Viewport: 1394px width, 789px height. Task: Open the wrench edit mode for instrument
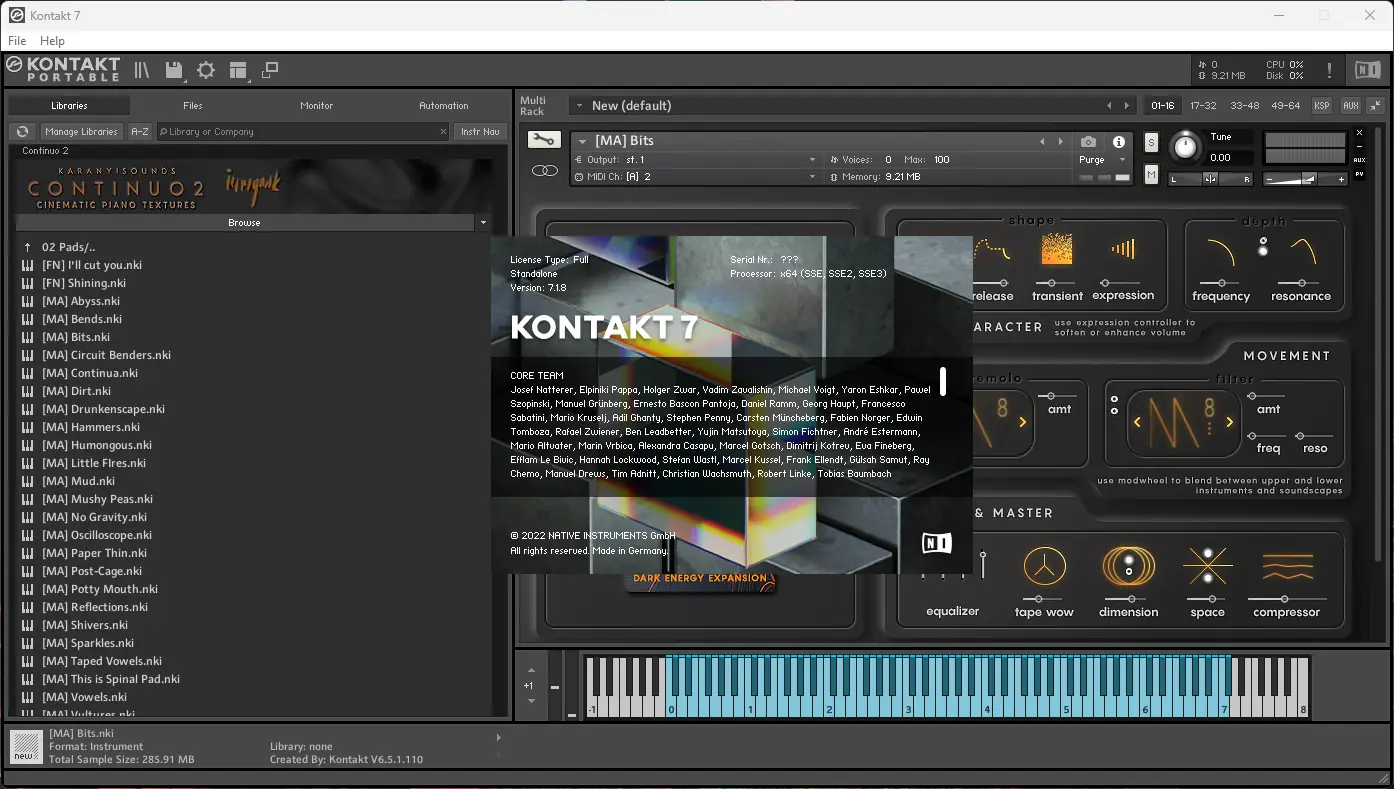tap(544, 140)
